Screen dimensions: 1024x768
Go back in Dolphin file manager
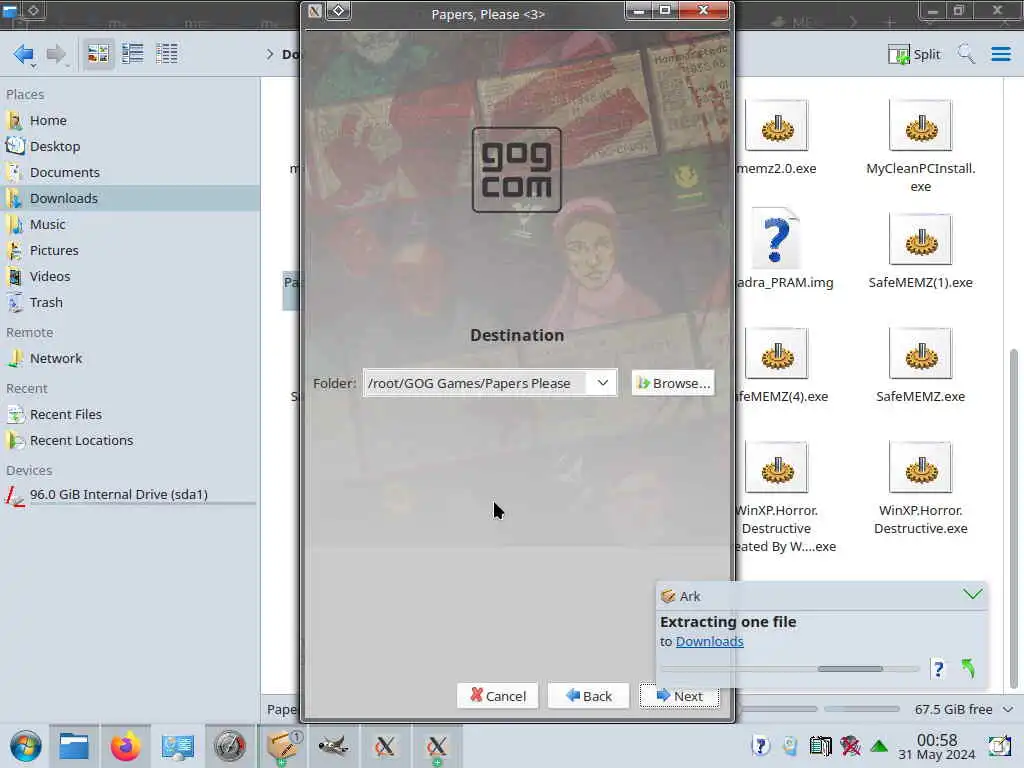pyautogui.click(x=24, y=54)
